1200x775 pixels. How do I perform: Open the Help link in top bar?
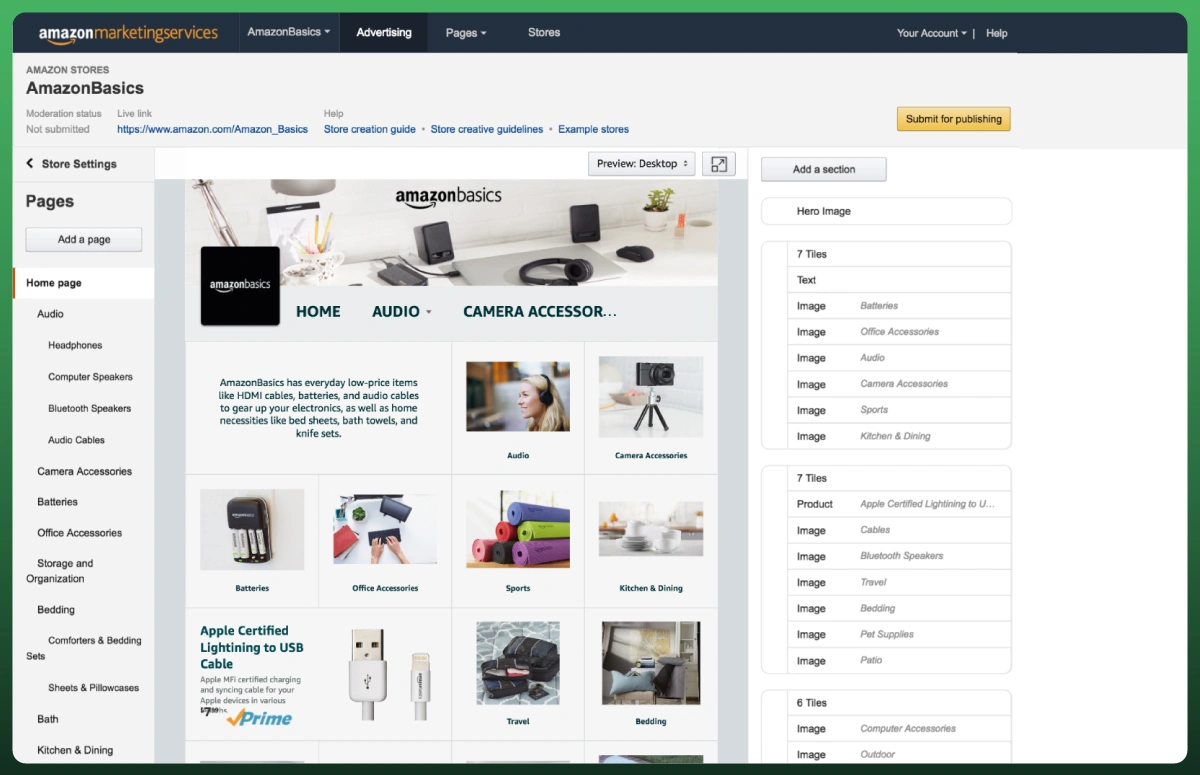coord(996,33)
